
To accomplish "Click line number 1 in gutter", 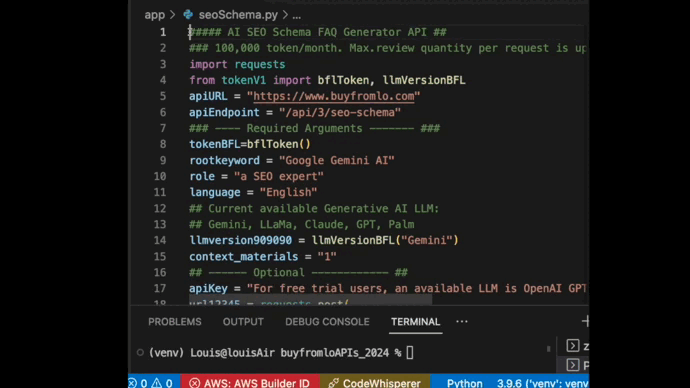I will (x=163, y=32).
